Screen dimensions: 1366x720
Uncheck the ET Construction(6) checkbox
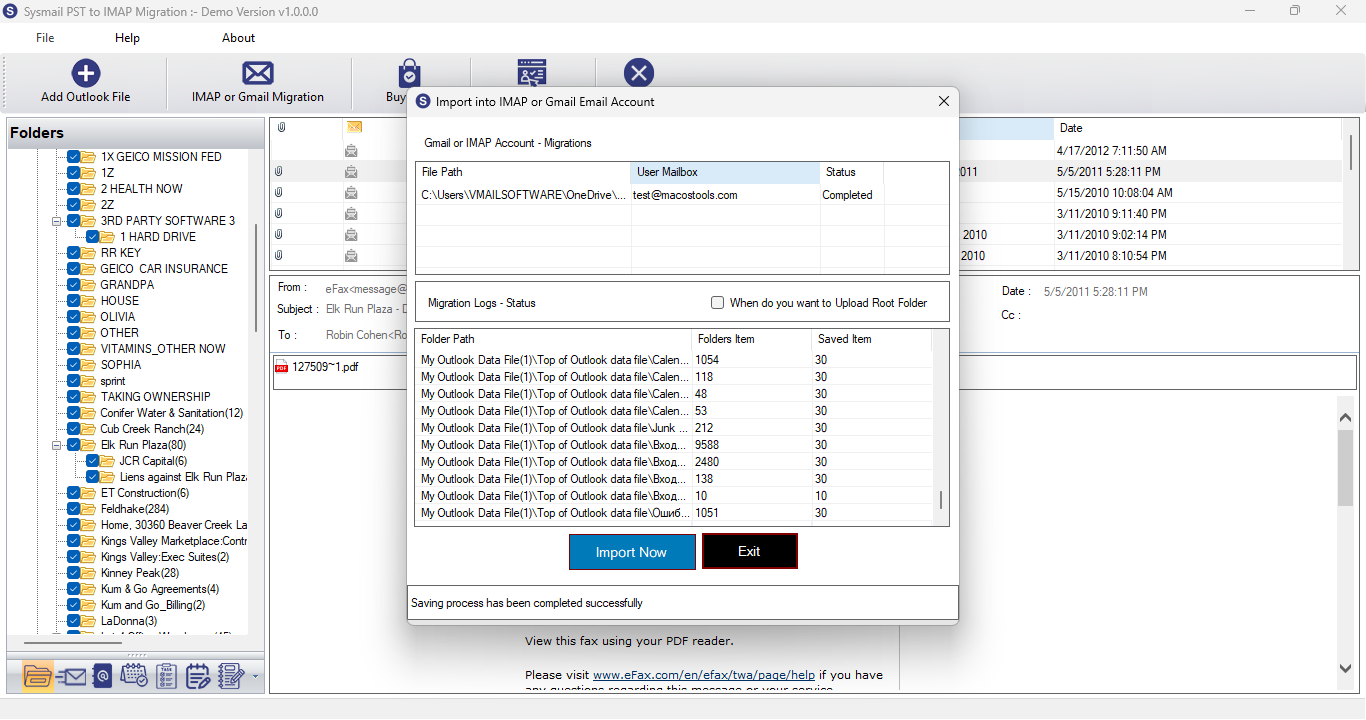(x=73, y=493)
